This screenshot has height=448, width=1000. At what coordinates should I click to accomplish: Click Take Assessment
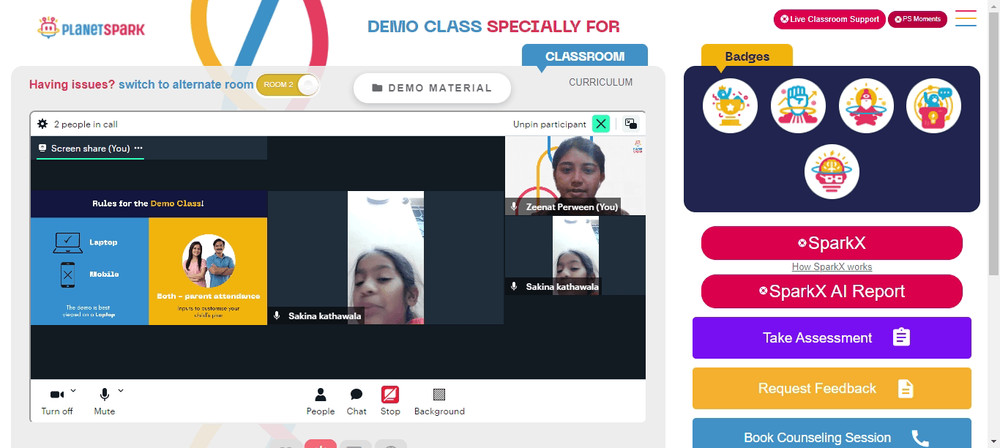(x=832, y=338)
